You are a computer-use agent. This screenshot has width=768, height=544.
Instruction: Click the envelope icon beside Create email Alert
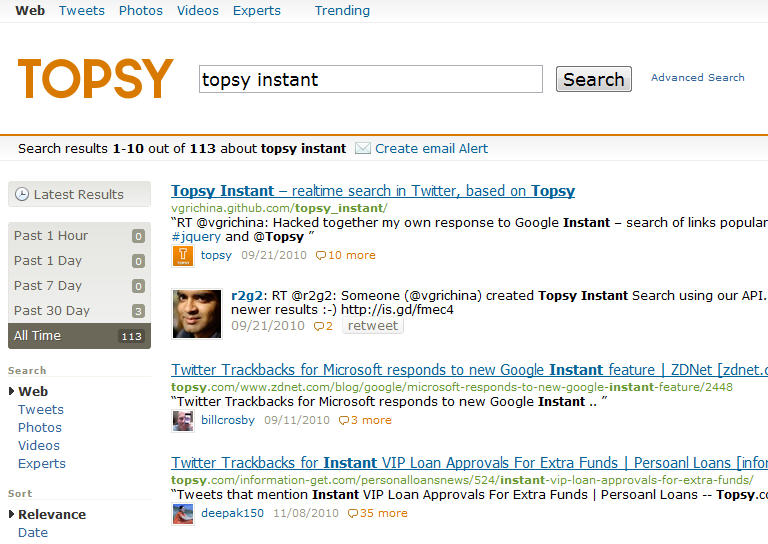(362, 148)
